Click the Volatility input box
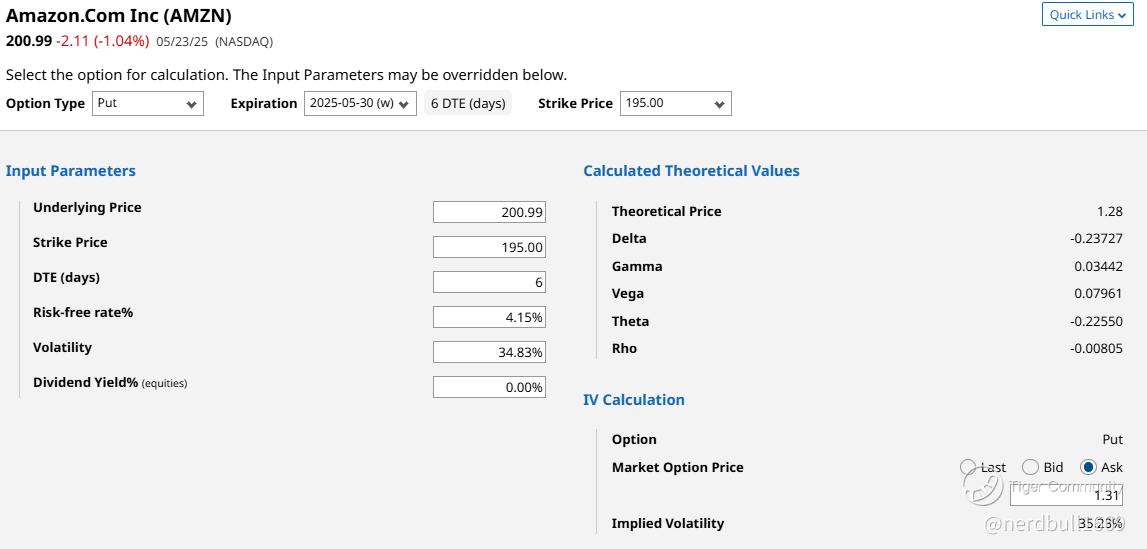1147x549 pixels. pyautogui.click(x=489, y=352)
